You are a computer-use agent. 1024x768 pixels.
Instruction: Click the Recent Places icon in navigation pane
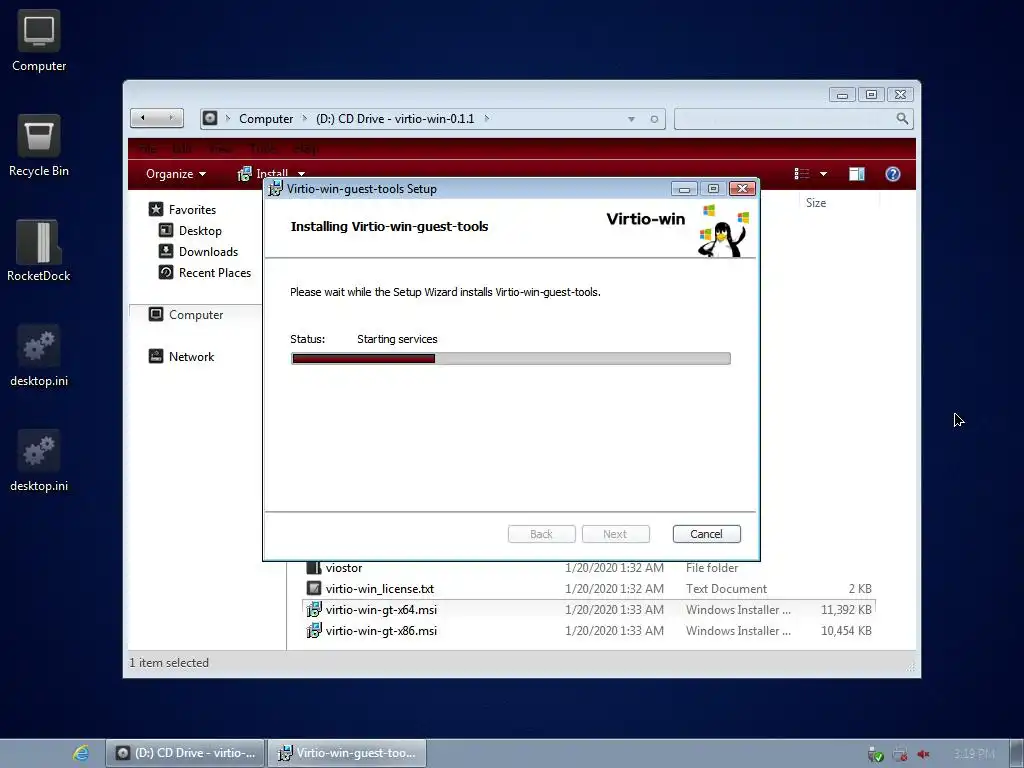166,272
